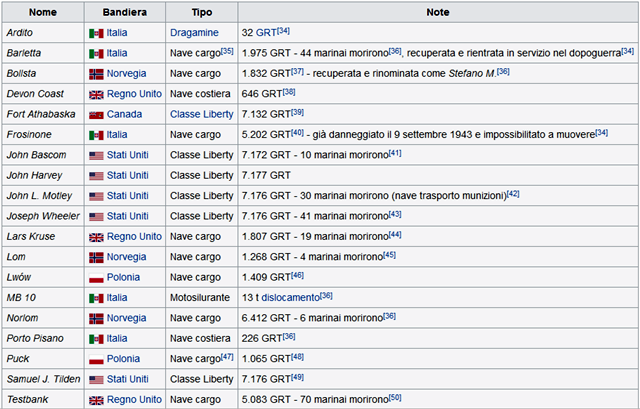Click the Italian flag icon in Frosinone row

coord(96,136)
